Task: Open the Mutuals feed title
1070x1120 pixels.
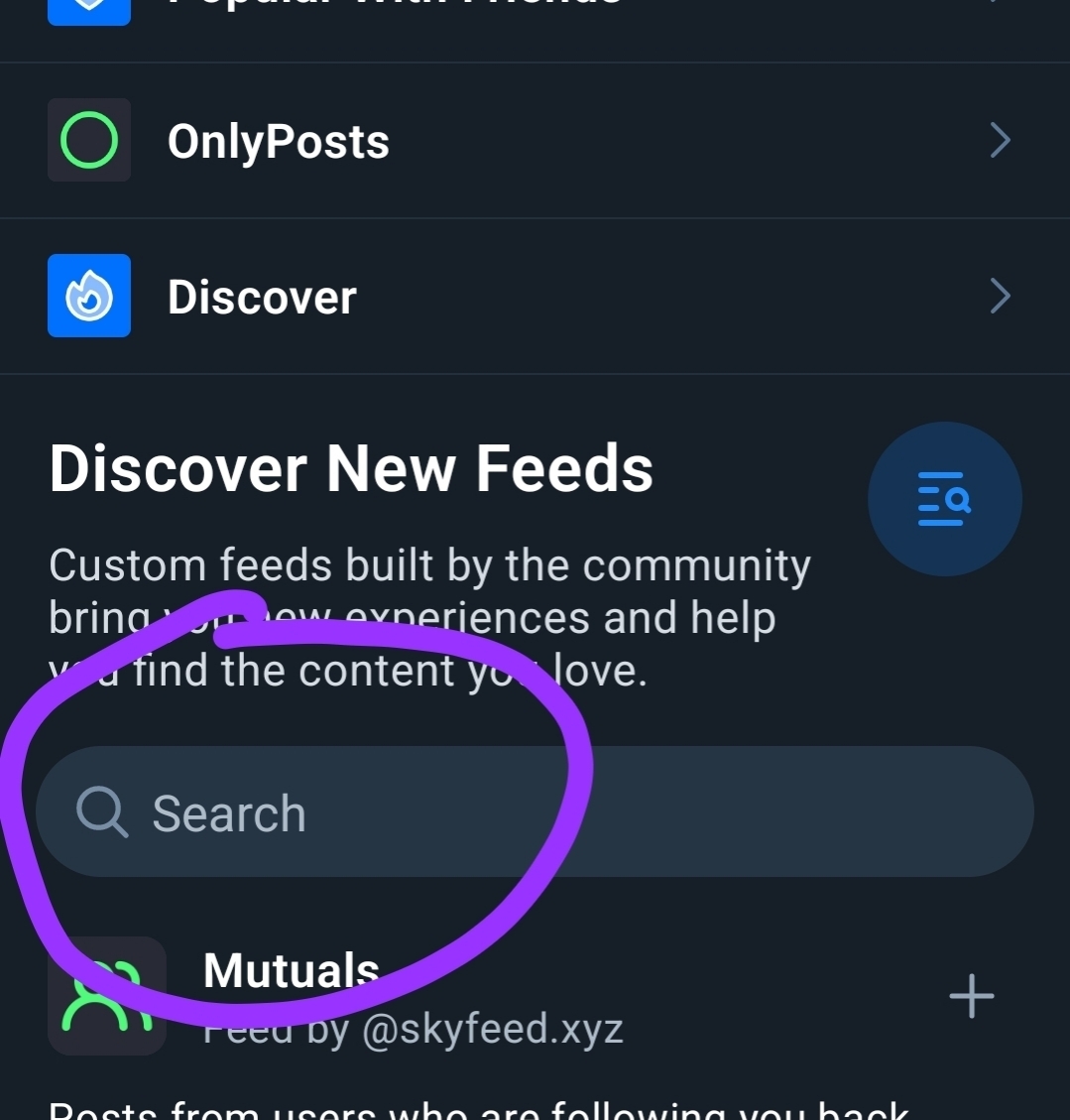Action: tap(291, 969)
